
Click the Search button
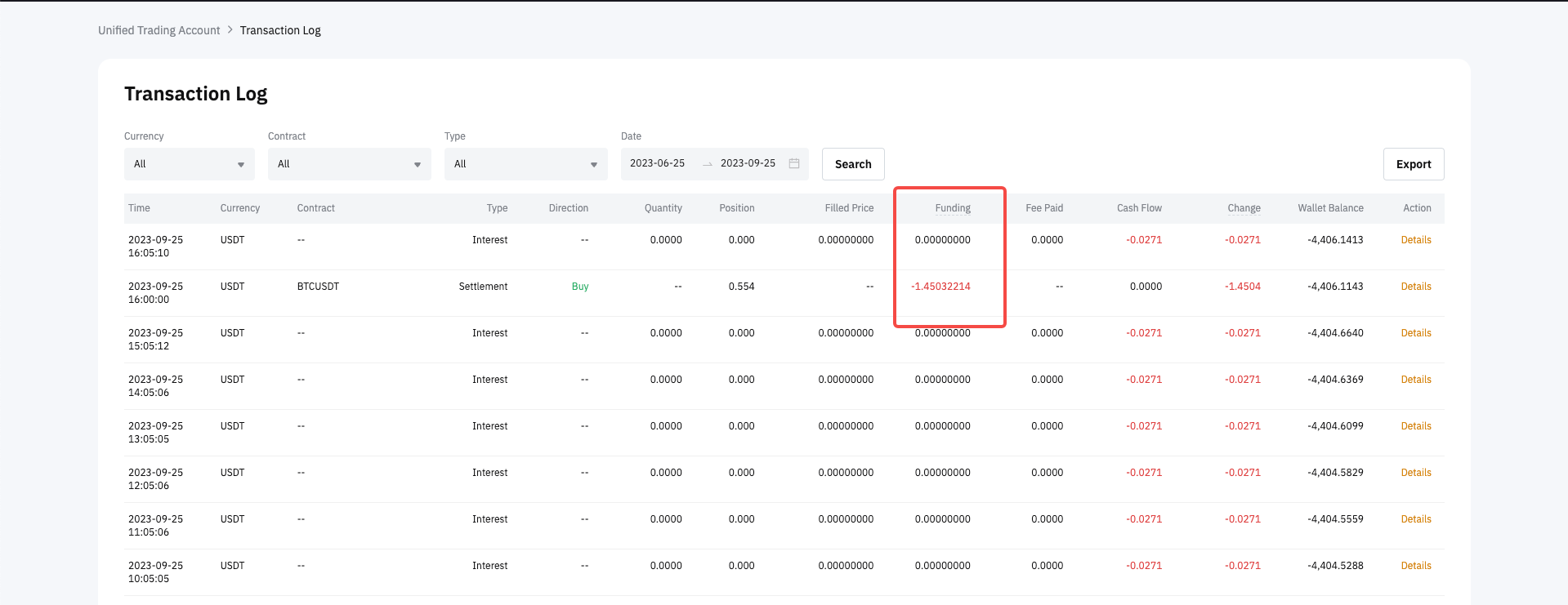point(852,164)
